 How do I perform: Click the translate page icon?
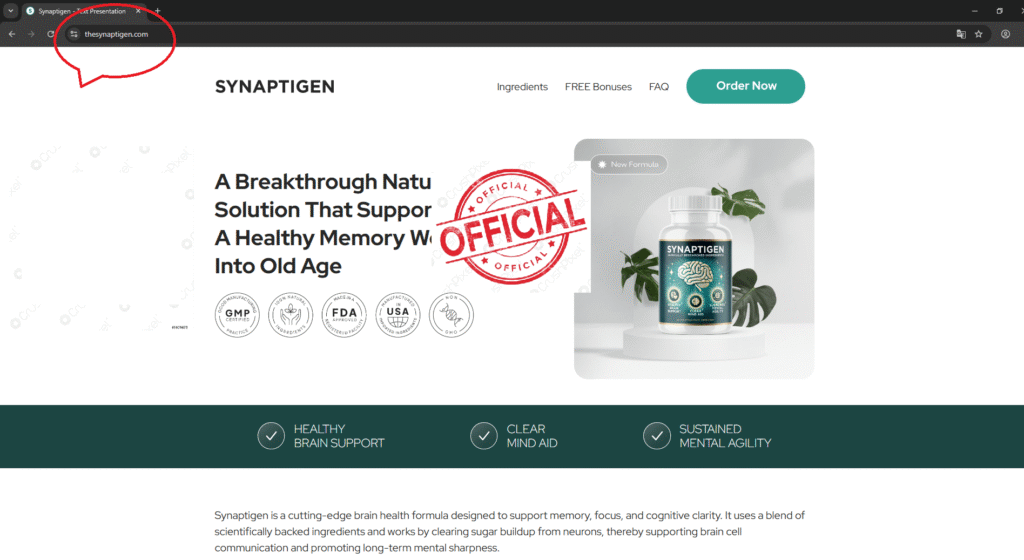click(961, 34)
